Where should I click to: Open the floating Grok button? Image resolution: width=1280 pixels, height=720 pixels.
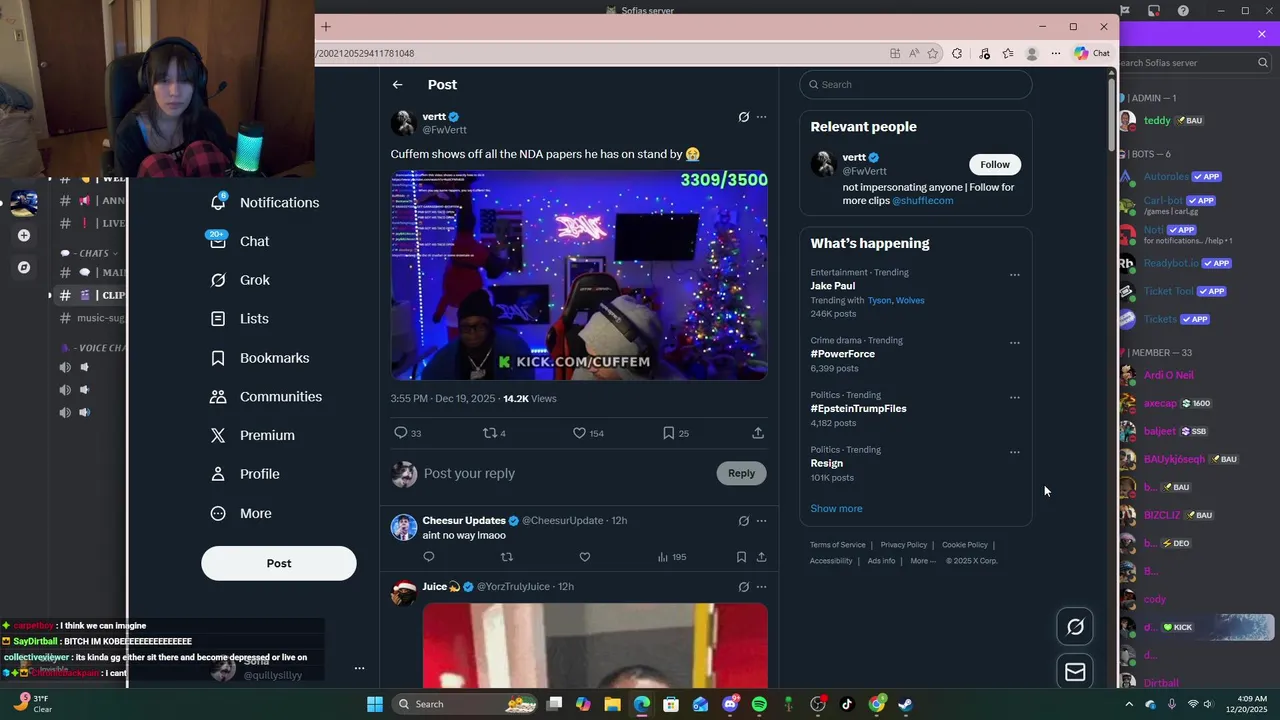click(1075, 627)
